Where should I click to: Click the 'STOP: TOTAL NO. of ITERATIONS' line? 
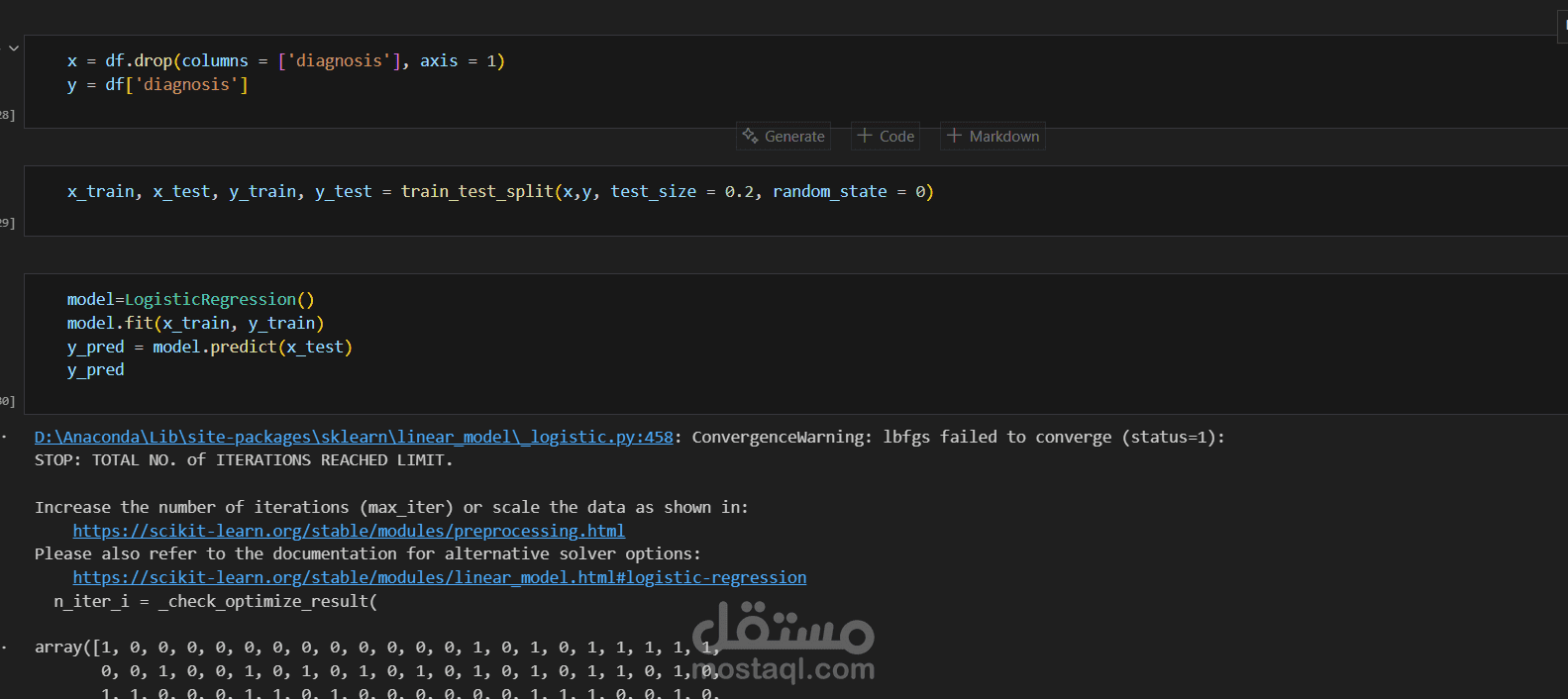[x=244, y=460]
